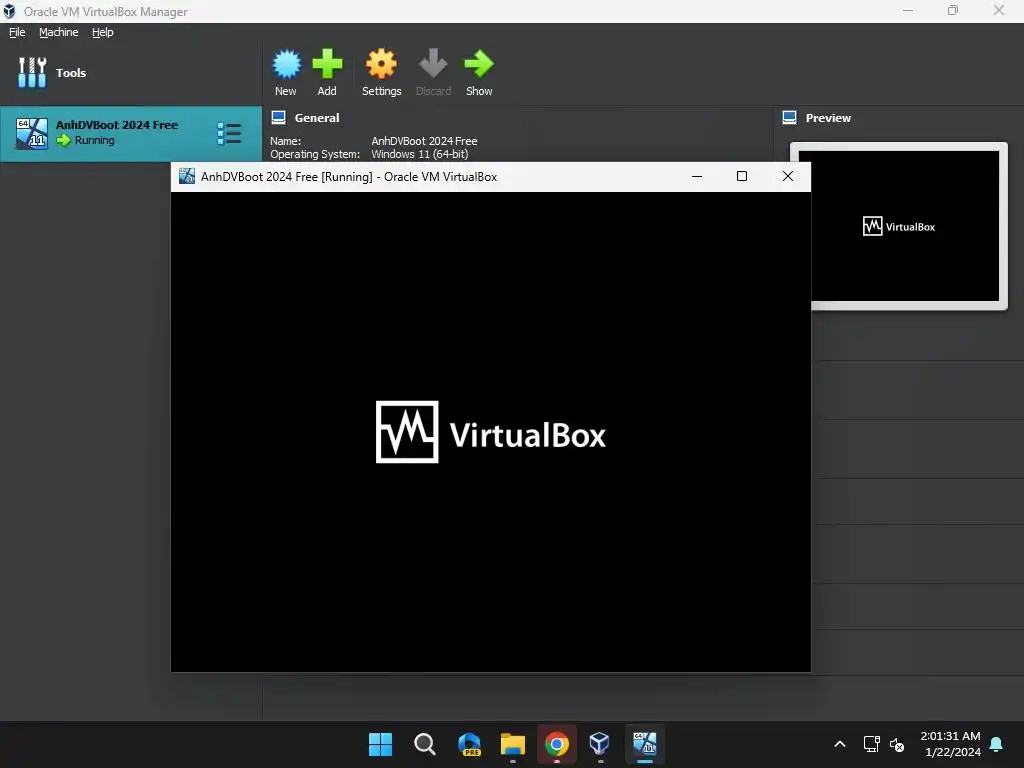Viewport: 1024px width, 768px height.
Task: Open the VM tools list menu icon
Action: click(x=229, y=133)
